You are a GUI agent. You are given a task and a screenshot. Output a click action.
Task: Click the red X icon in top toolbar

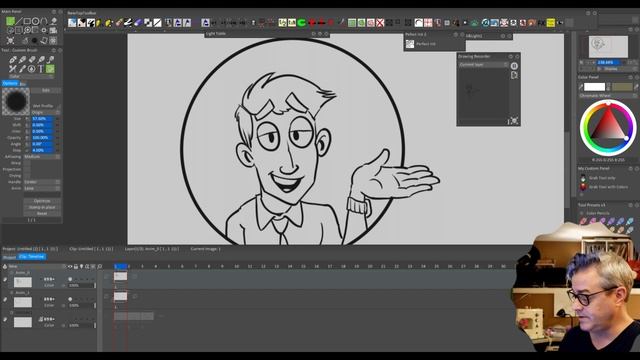pyautogui.click(x=380, y=23)
